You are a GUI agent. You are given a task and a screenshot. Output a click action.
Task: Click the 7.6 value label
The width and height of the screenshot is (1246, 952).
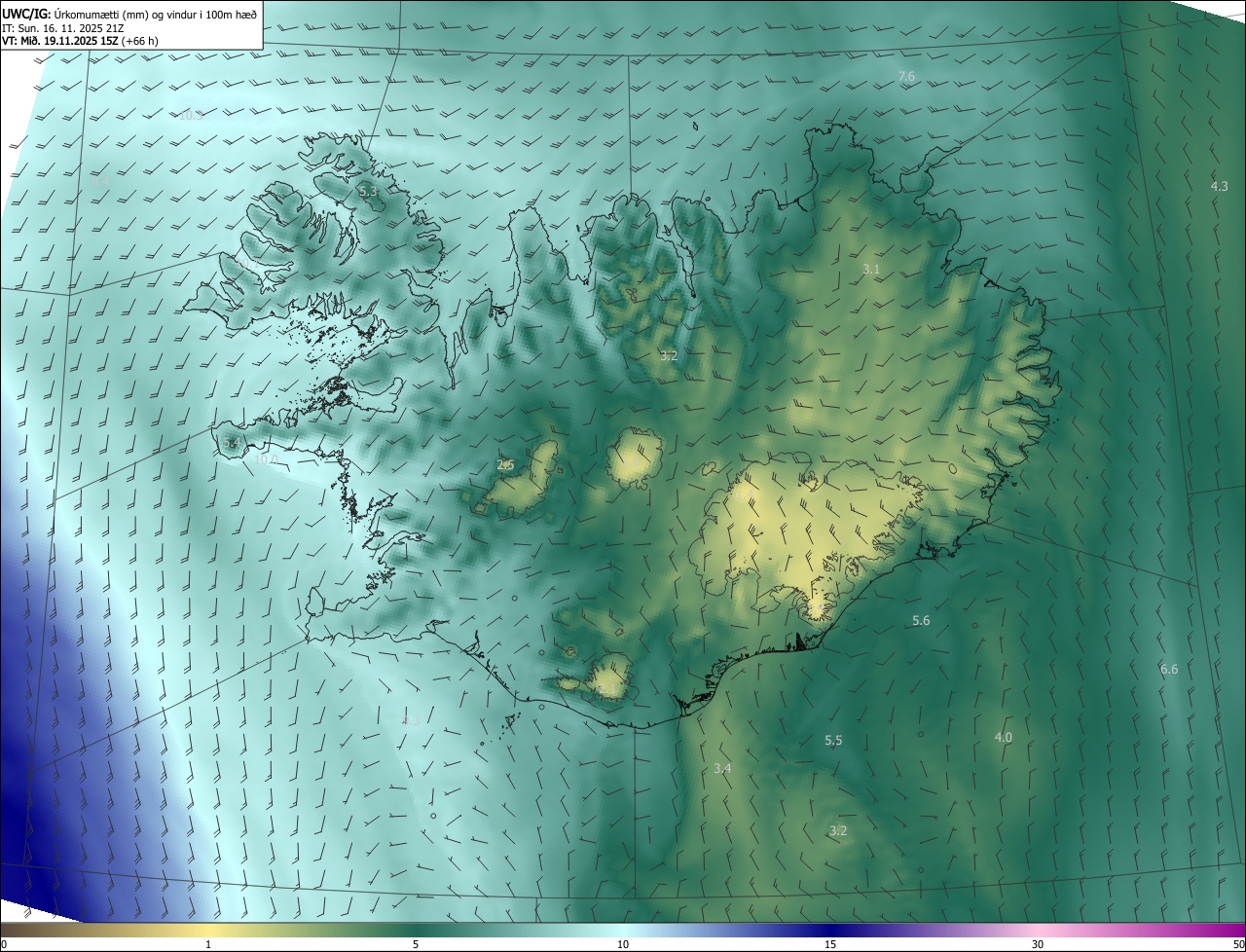906,76
